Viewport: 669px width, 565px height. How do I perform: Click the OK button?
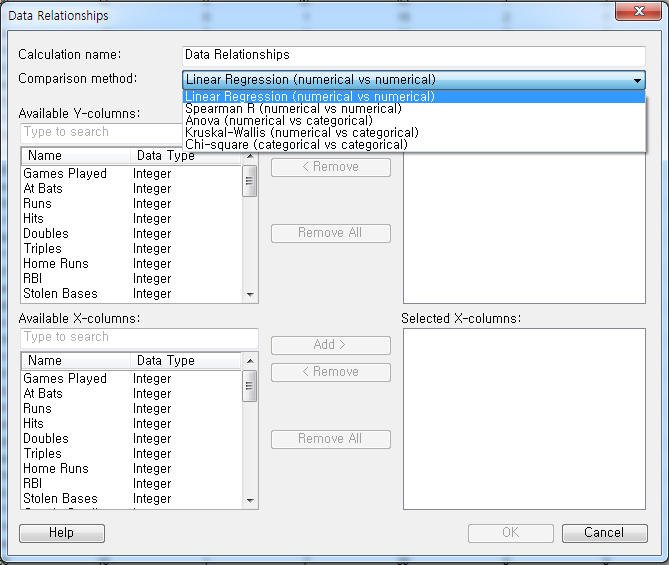(x=510, y=533)
